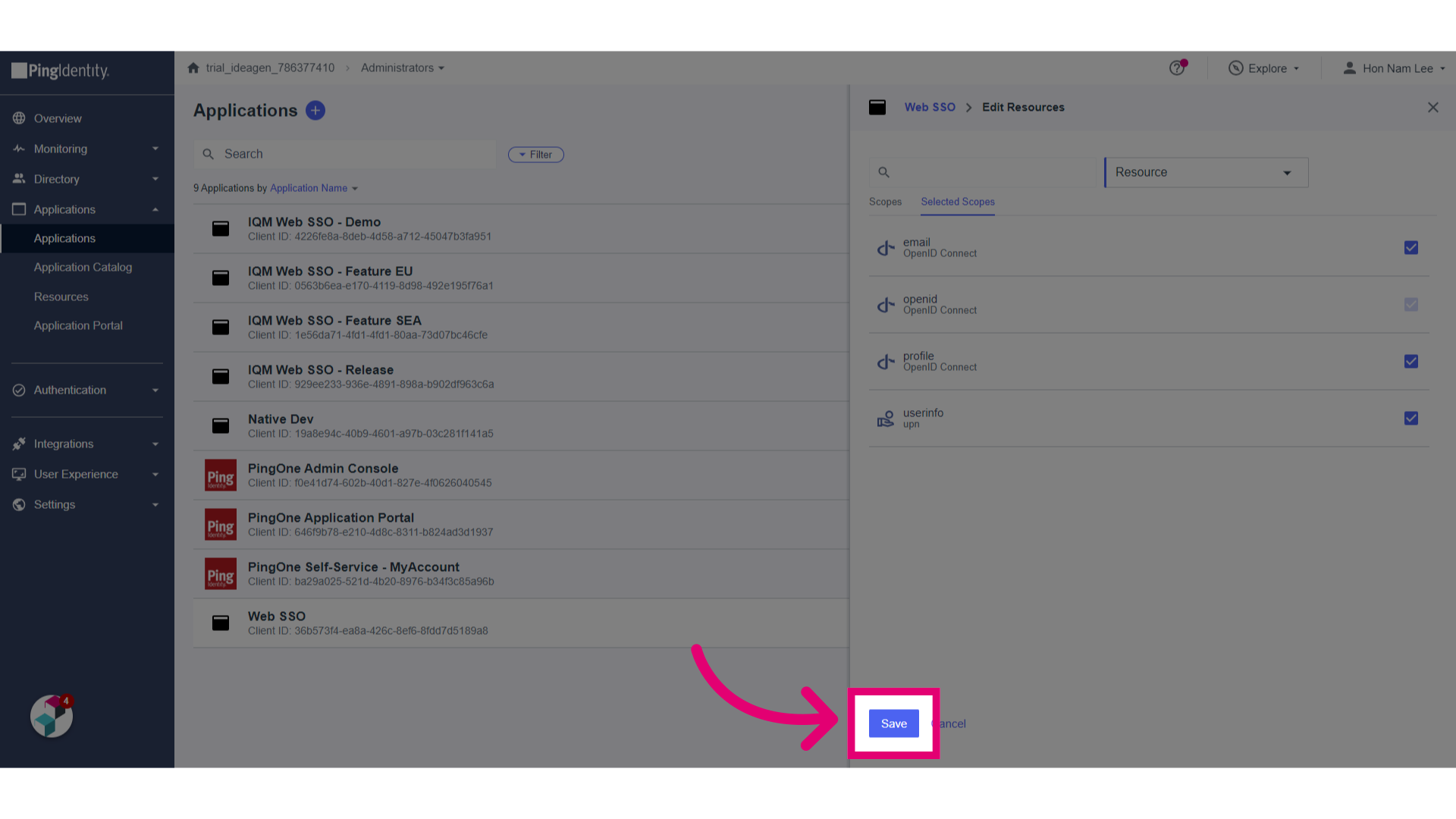
Task: Open Resources in sidebar
Action: (x=61, y=297)
